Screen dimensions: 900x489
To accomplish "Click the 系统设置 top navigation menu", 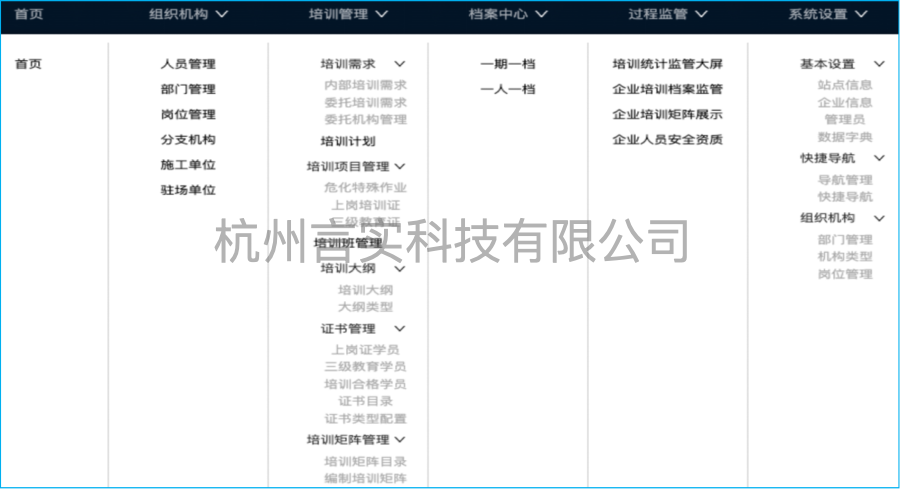I will point(828,14).
